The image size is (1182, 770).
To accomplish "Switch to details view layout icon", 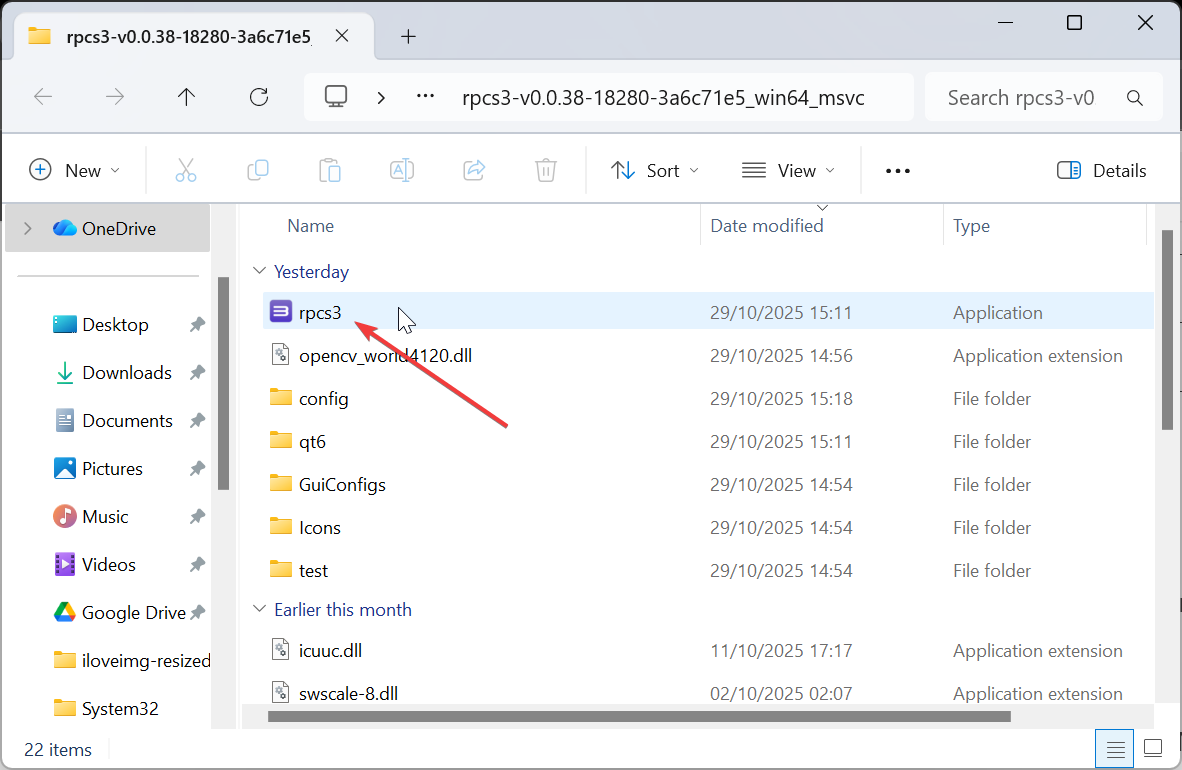I will click(1115, 749).
